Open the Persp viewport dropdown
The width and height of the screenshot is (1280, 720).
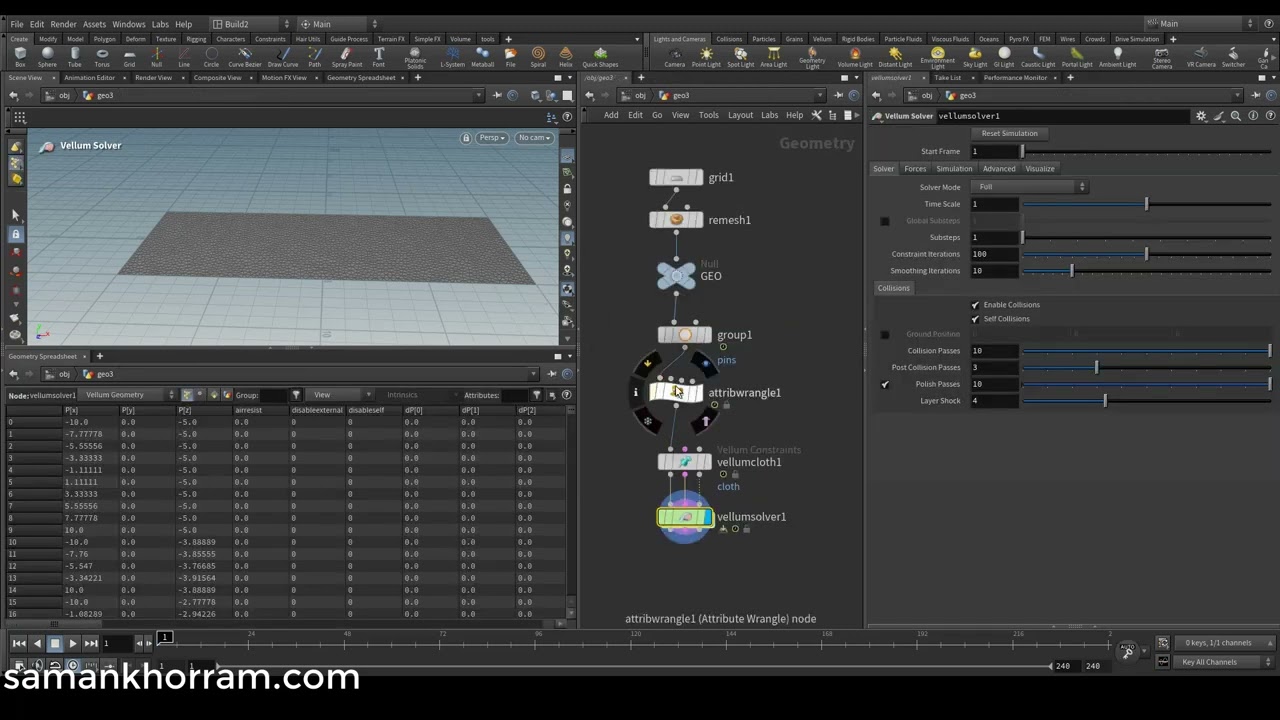(x=491, y=138)
